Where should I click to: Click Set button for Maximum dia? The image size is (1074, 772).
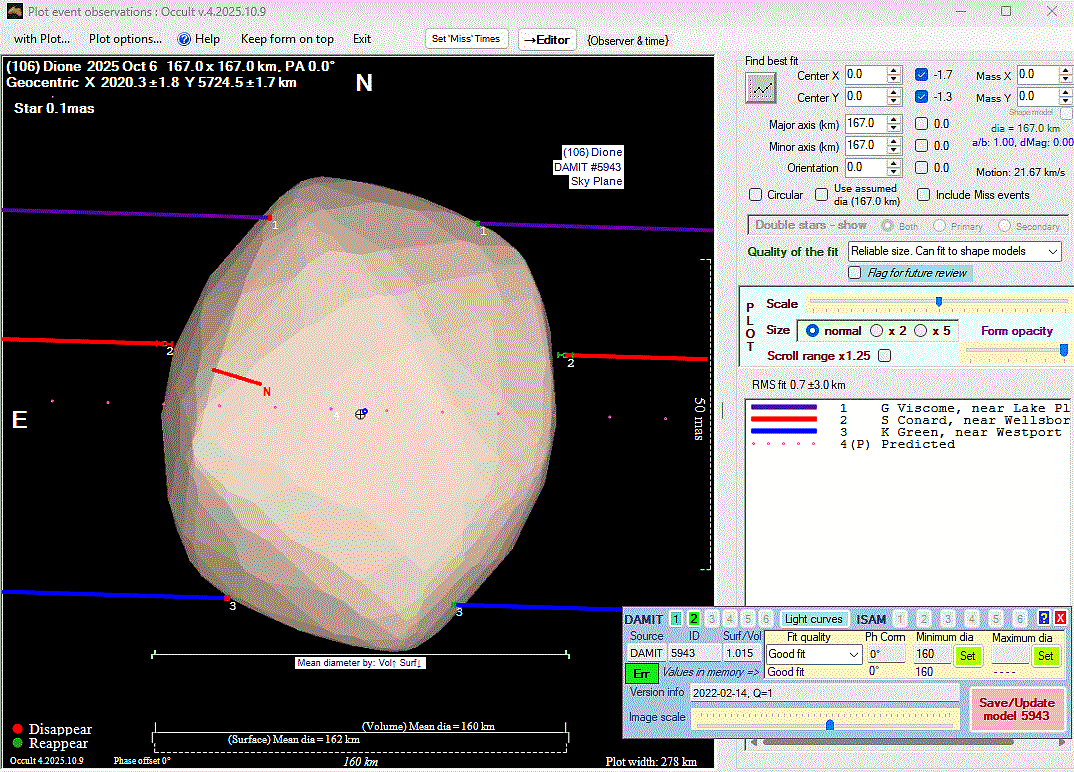pyautogui.click(x=1045, y=656)
